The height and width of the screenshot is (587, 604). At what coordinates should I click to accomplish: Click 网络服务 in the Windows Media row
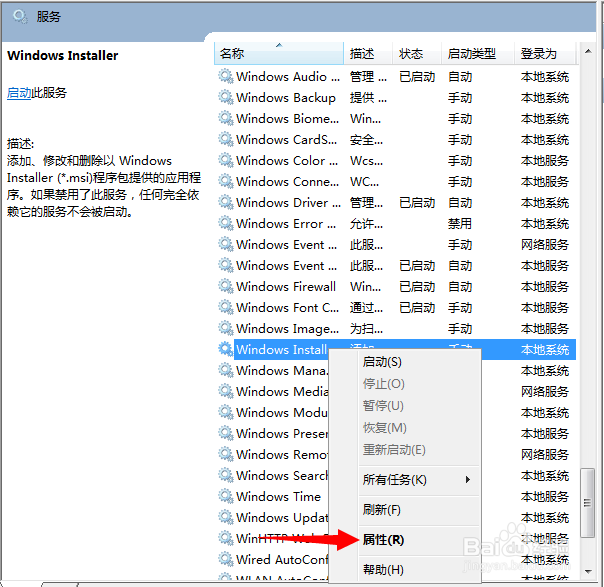pos(545,391)
